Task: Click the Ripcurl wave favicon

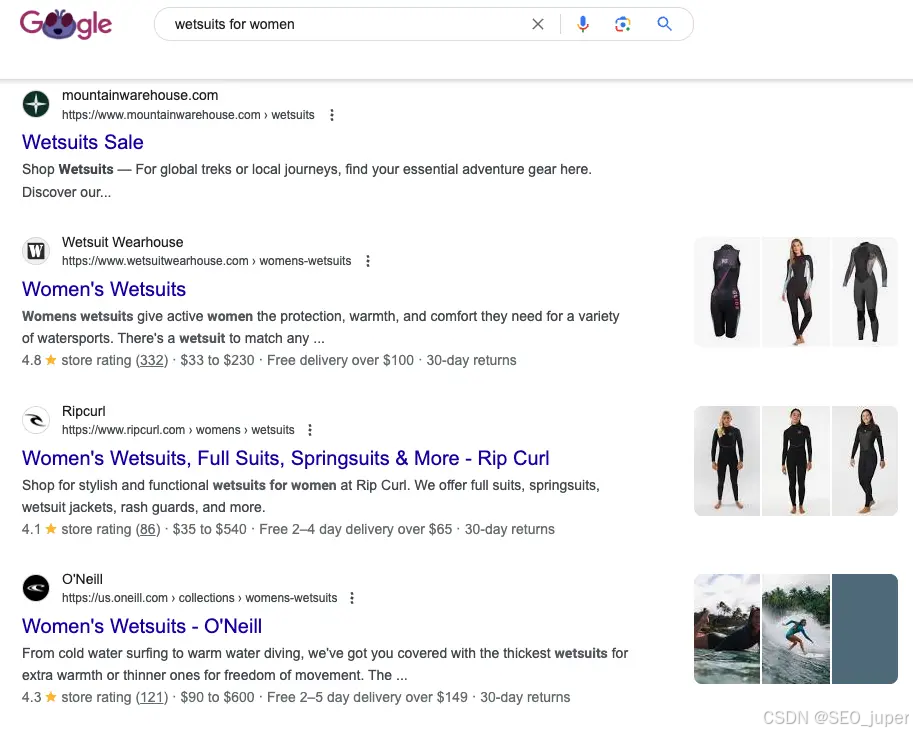Action: click(36, 420)
